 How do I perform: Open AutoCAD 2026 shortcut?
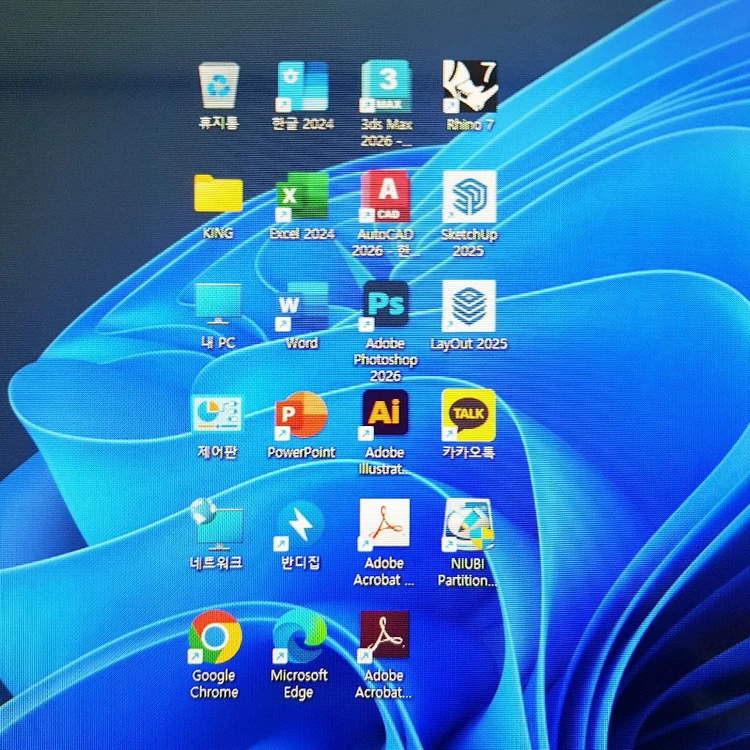point(385,196)
